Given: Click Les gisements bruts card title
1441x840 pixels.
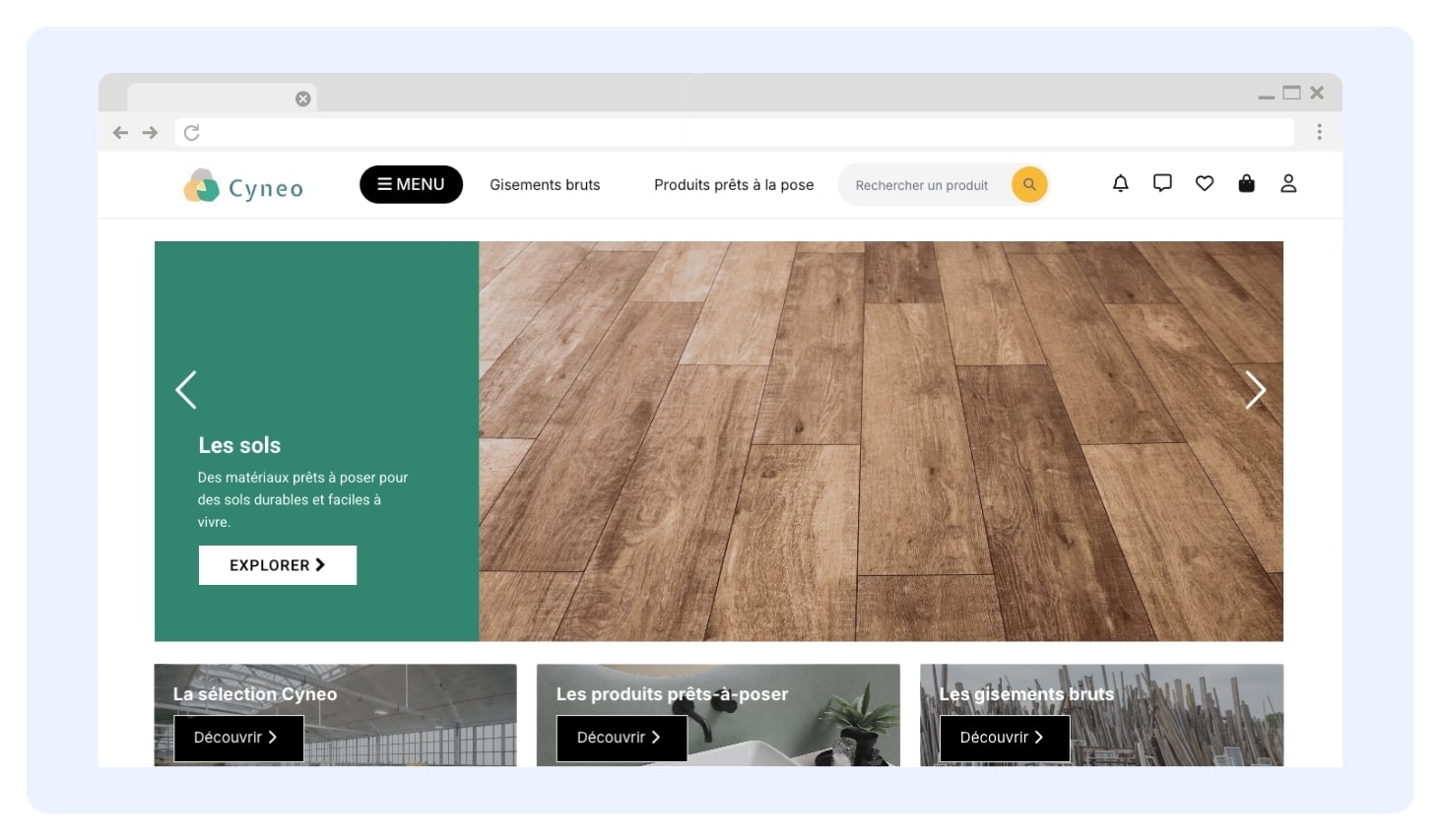Looking at the screenshot, I should click(1026, 694).
